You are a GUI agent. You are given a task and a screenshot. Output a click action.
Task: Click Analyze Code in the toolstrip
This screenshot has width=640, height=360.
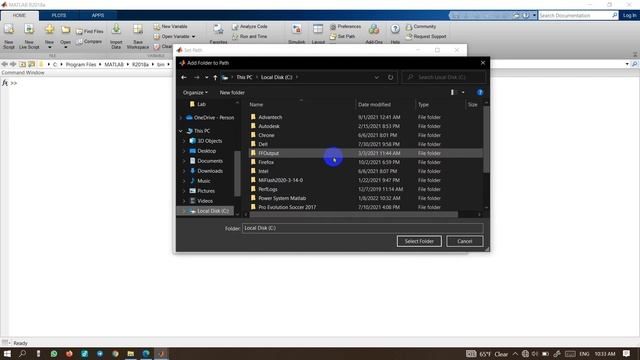250,27
